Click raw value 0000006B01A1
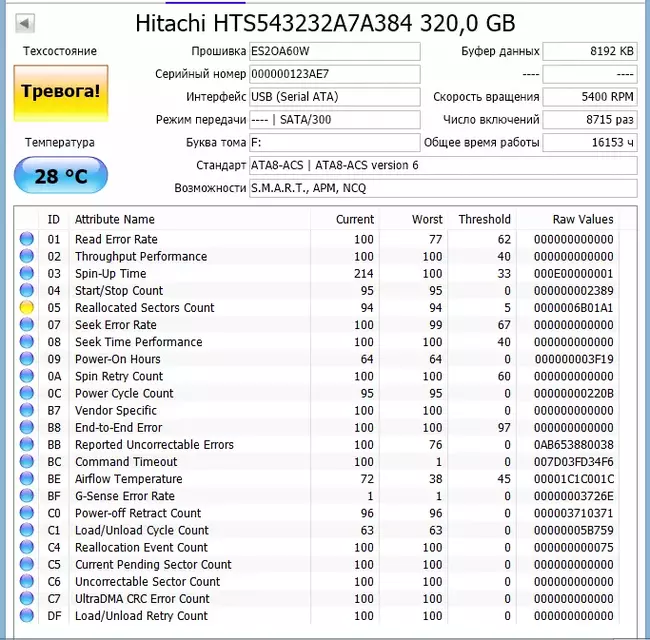 click(574, 308)
